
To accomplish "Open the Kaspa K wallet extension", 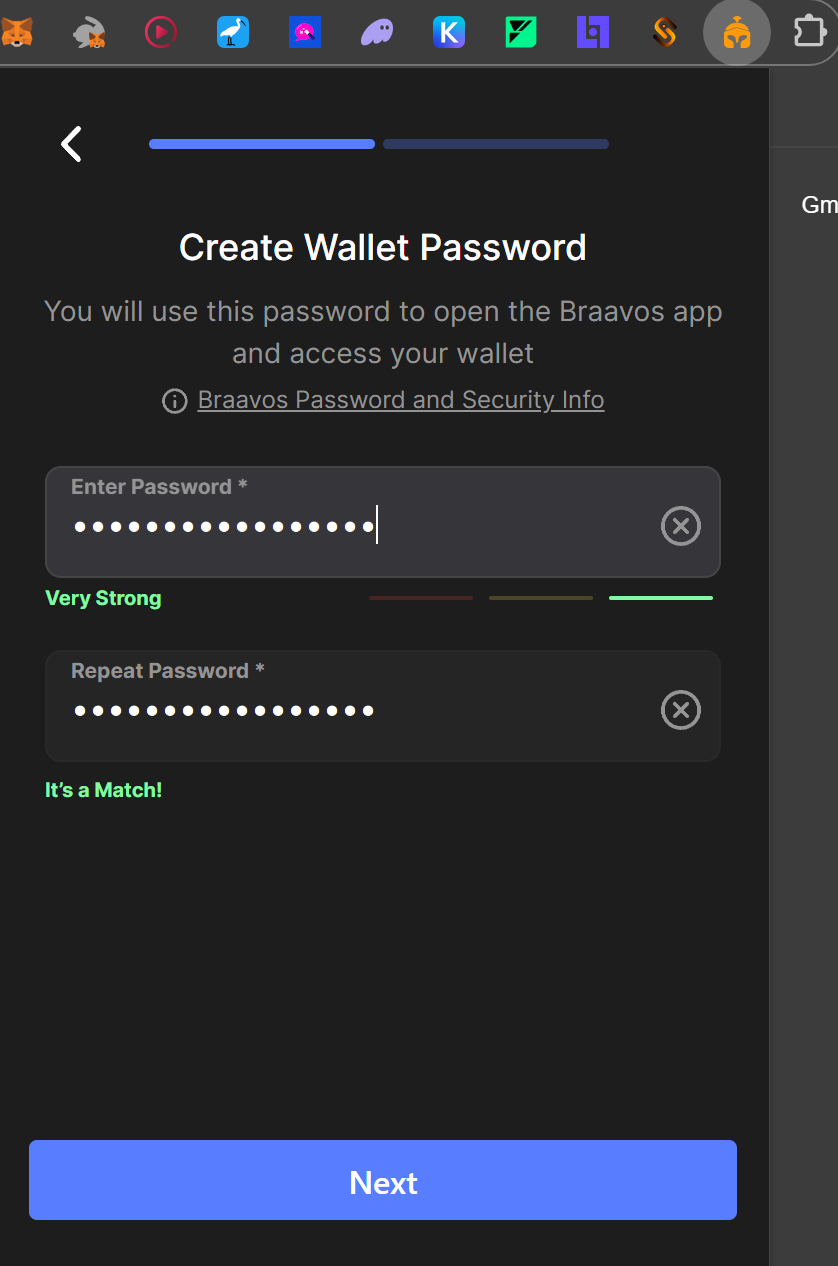I will (x=449, y=31).
